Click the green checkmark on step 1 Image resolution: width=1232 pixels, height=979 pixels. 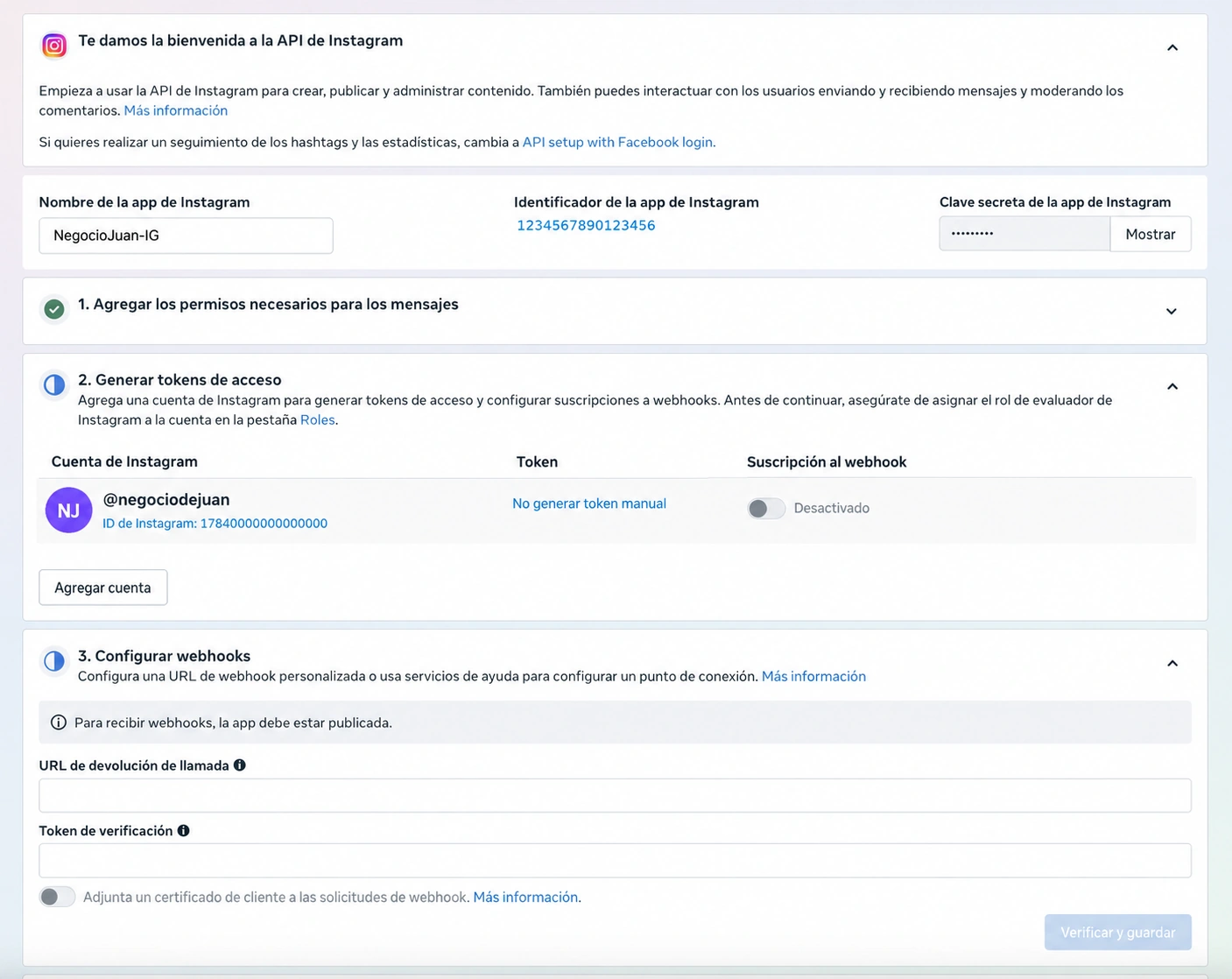54,309
